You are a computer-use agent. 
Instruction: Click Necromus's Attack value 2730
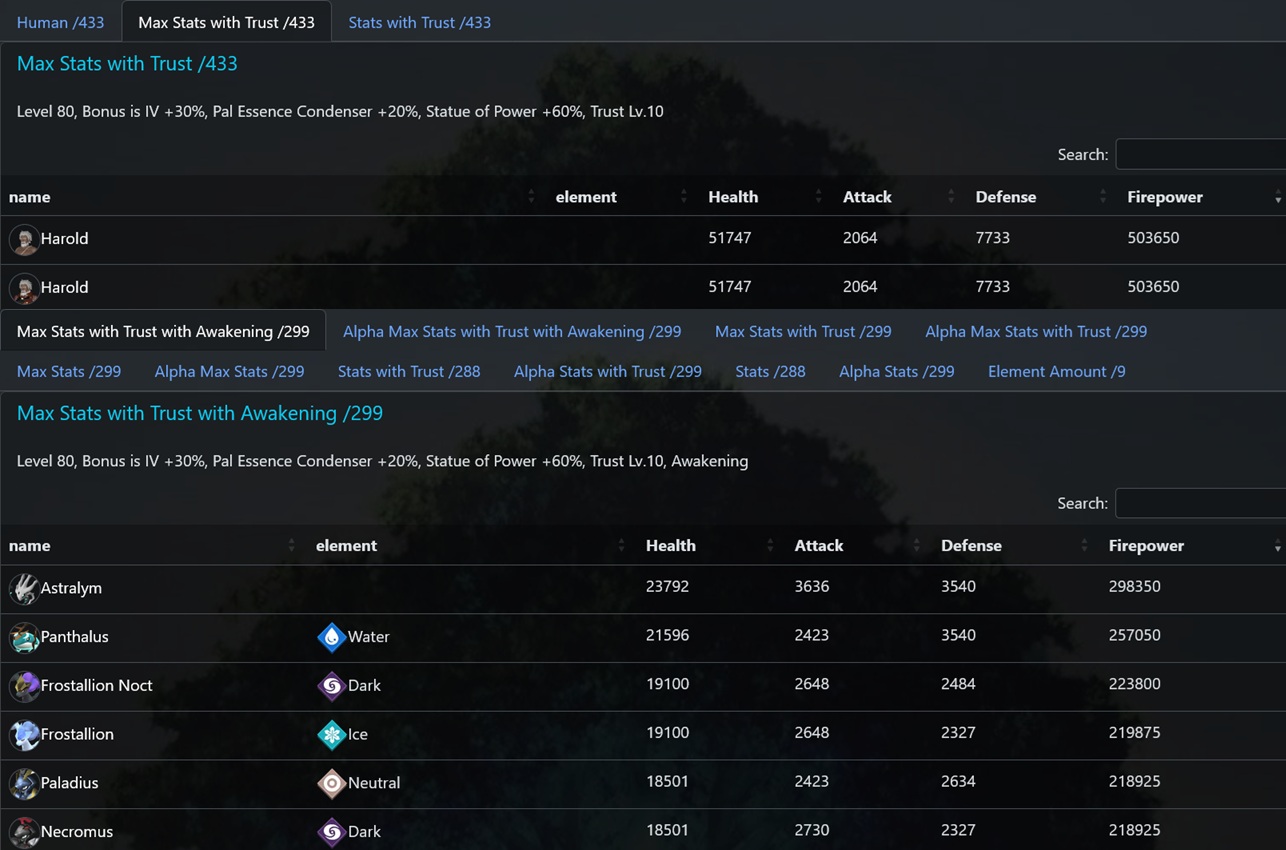pos(811,831)
